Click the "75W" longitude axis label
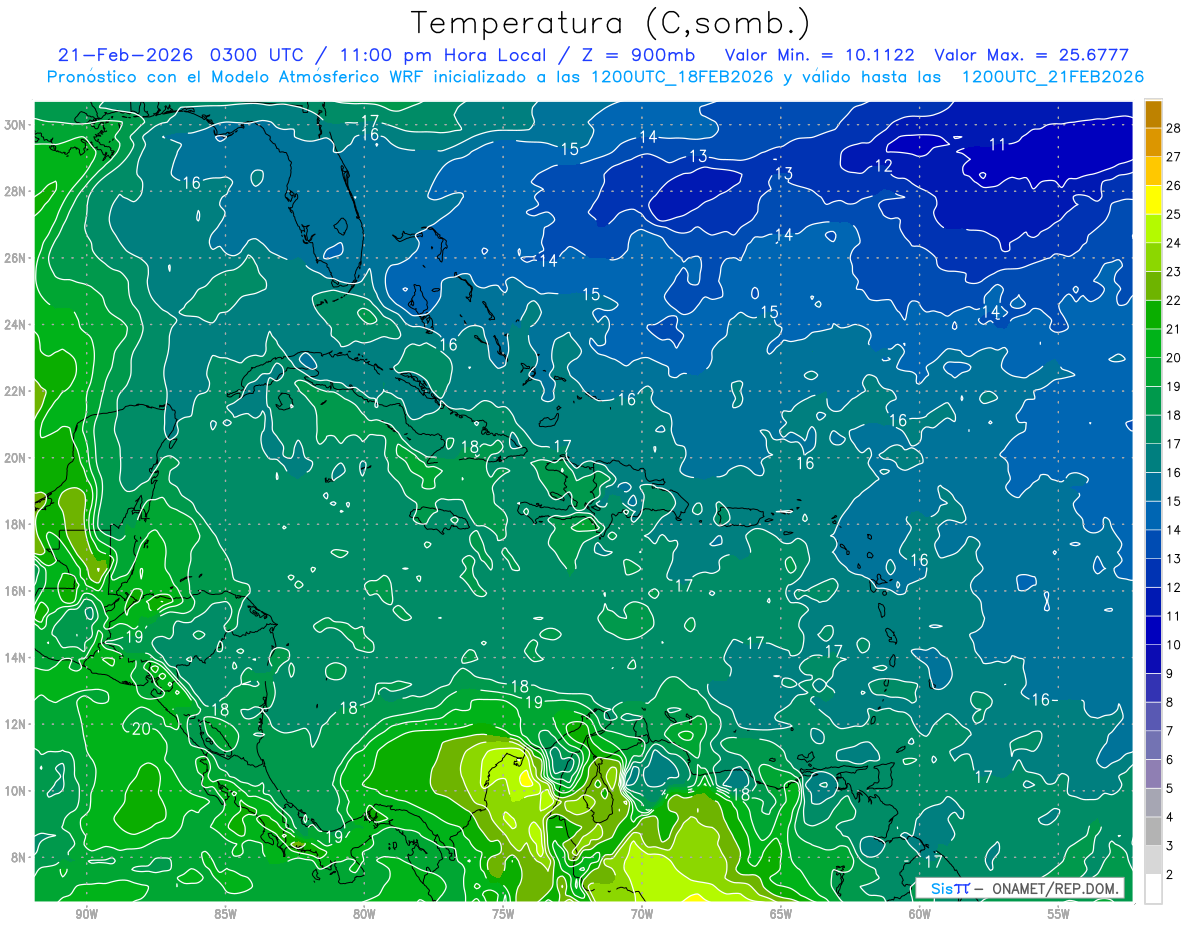The image size is (1200, 927). click(x=503, y=915)
